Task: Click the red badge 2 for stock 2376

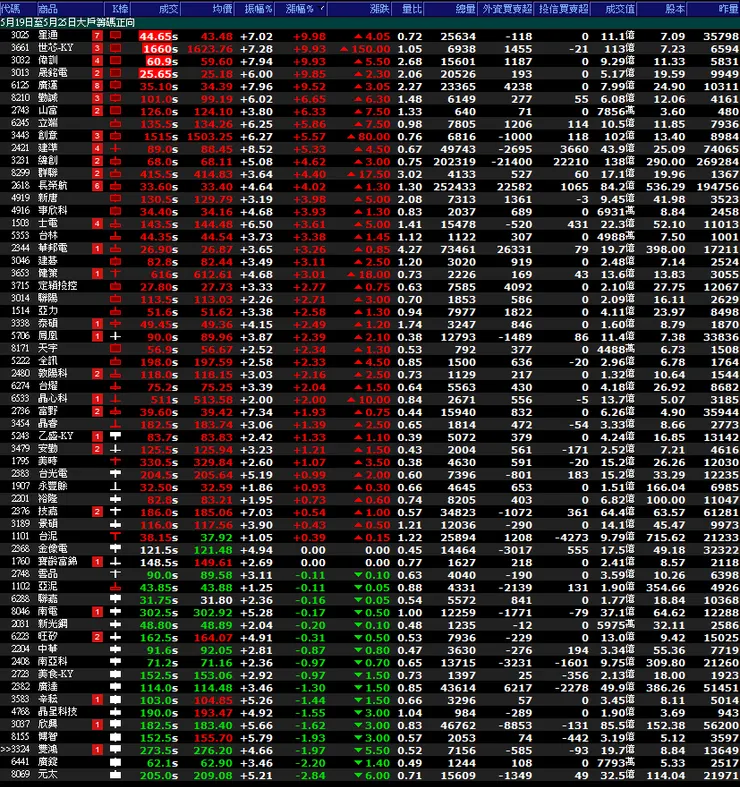Action: (x=97, y=512)
